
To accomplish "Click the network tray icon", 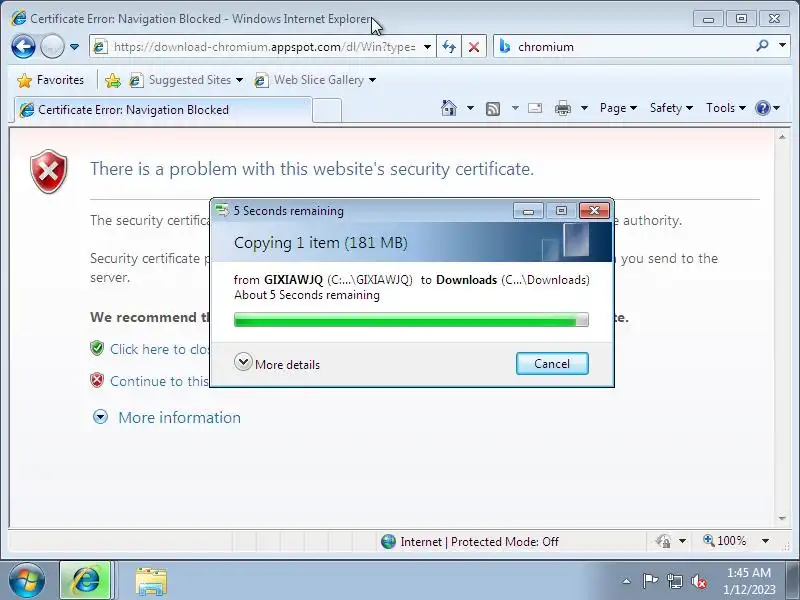I will coord(674,581).
